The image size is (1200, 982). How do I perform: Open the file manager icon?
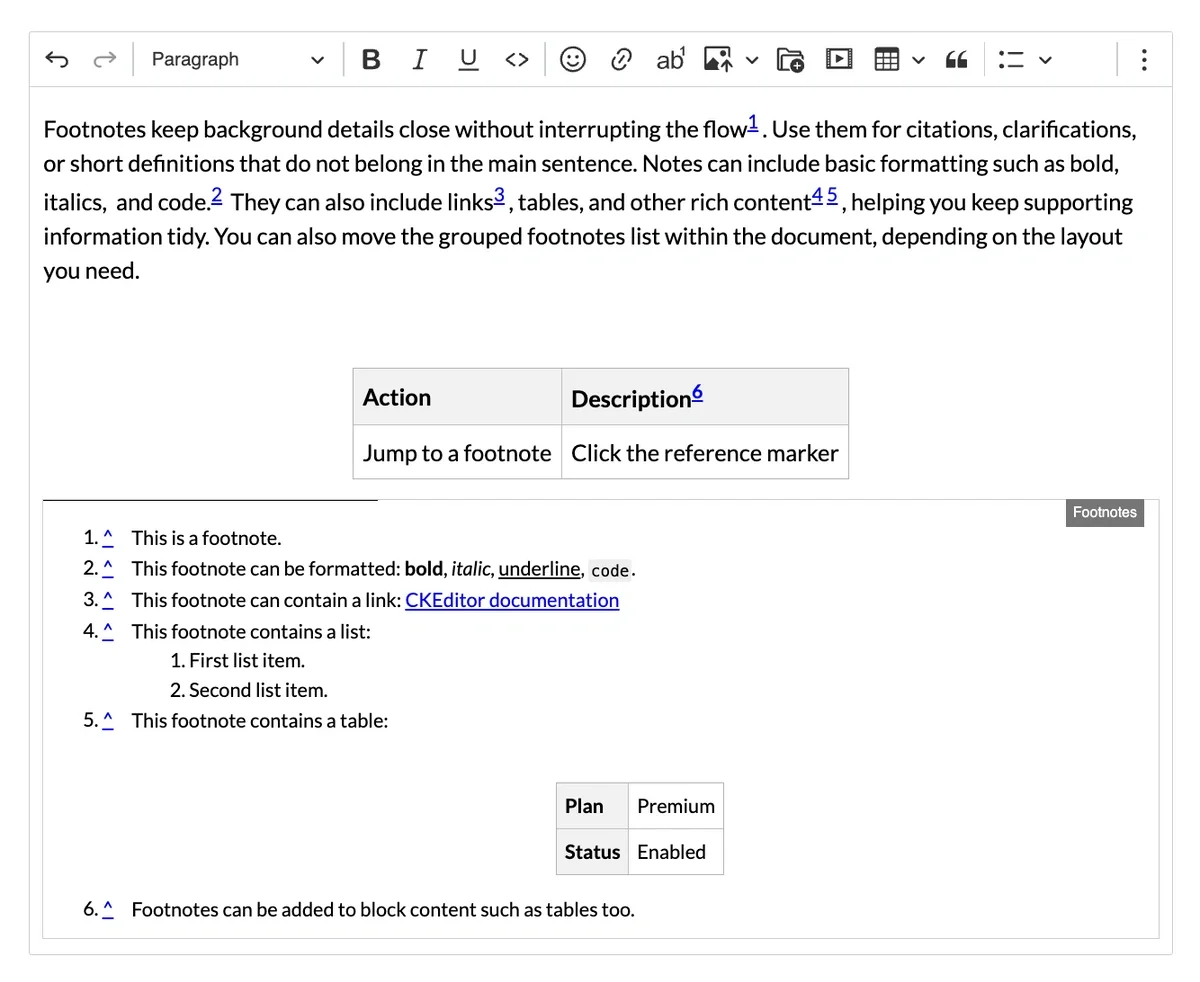click(x=790, y=60)
